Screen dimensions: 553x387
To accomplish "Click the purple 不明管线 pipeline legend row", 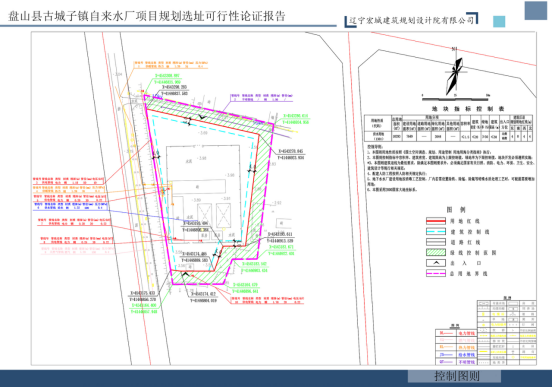I will (456, 362).
